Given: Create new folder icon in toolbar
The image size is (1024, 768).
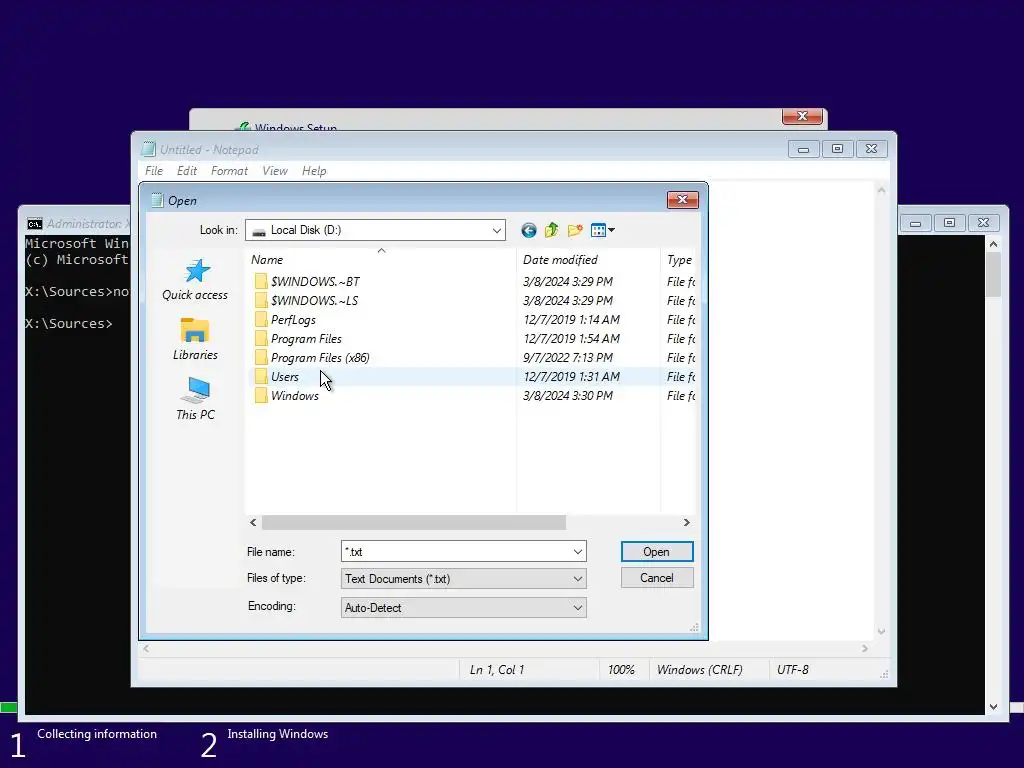Looking at the screenshot, I should tap(575, 230).
